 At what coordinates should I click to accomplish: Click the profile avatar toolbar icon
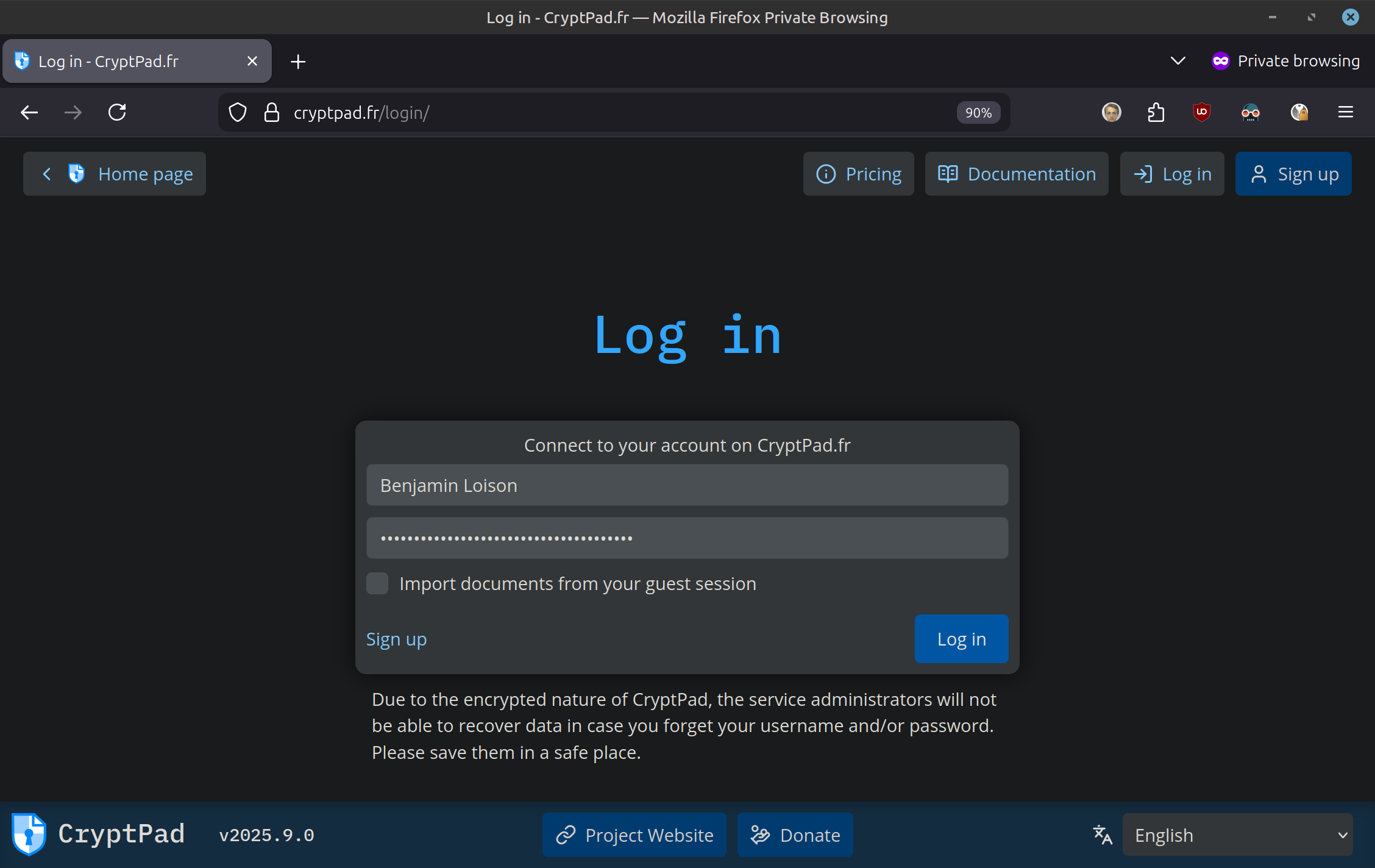tap(1111, 112)
